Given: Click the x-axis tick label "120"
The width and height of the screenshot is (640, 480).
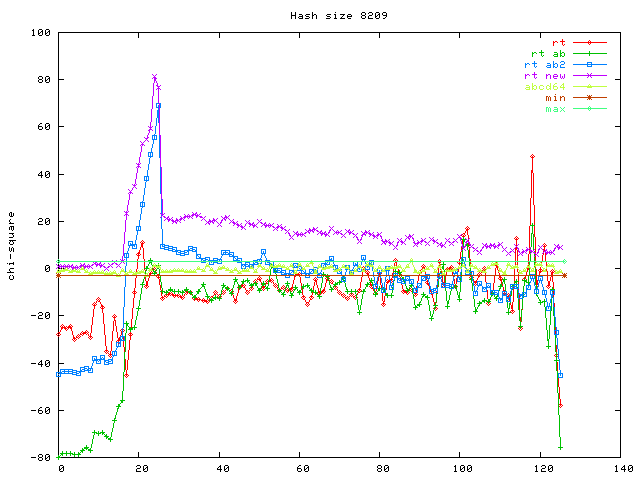Looking at the screenshot, I should (542, 469).
